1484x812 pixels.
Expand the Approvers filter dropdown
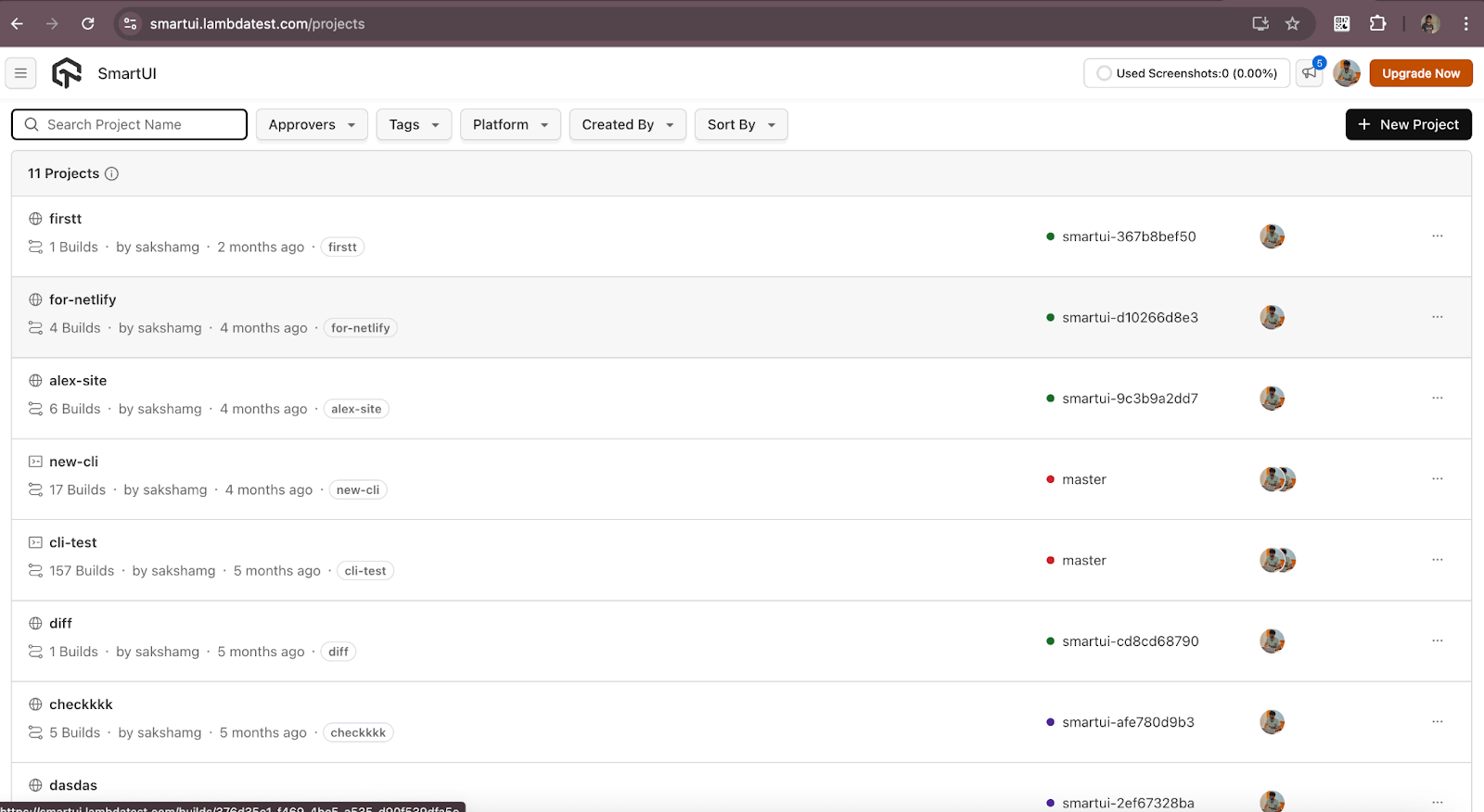point(312,124)
